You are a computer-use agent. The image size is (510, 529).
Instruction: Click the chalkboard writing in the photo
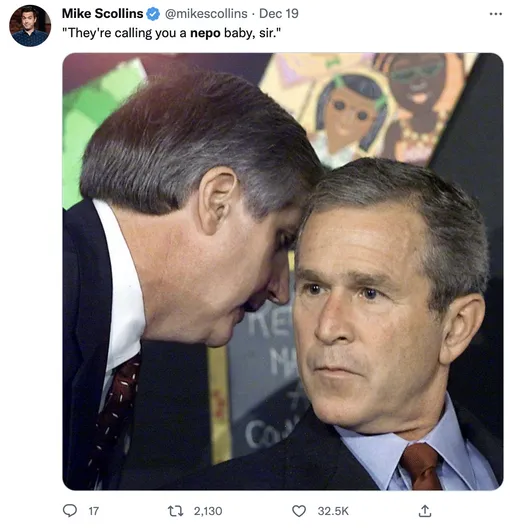pos(270,378)
